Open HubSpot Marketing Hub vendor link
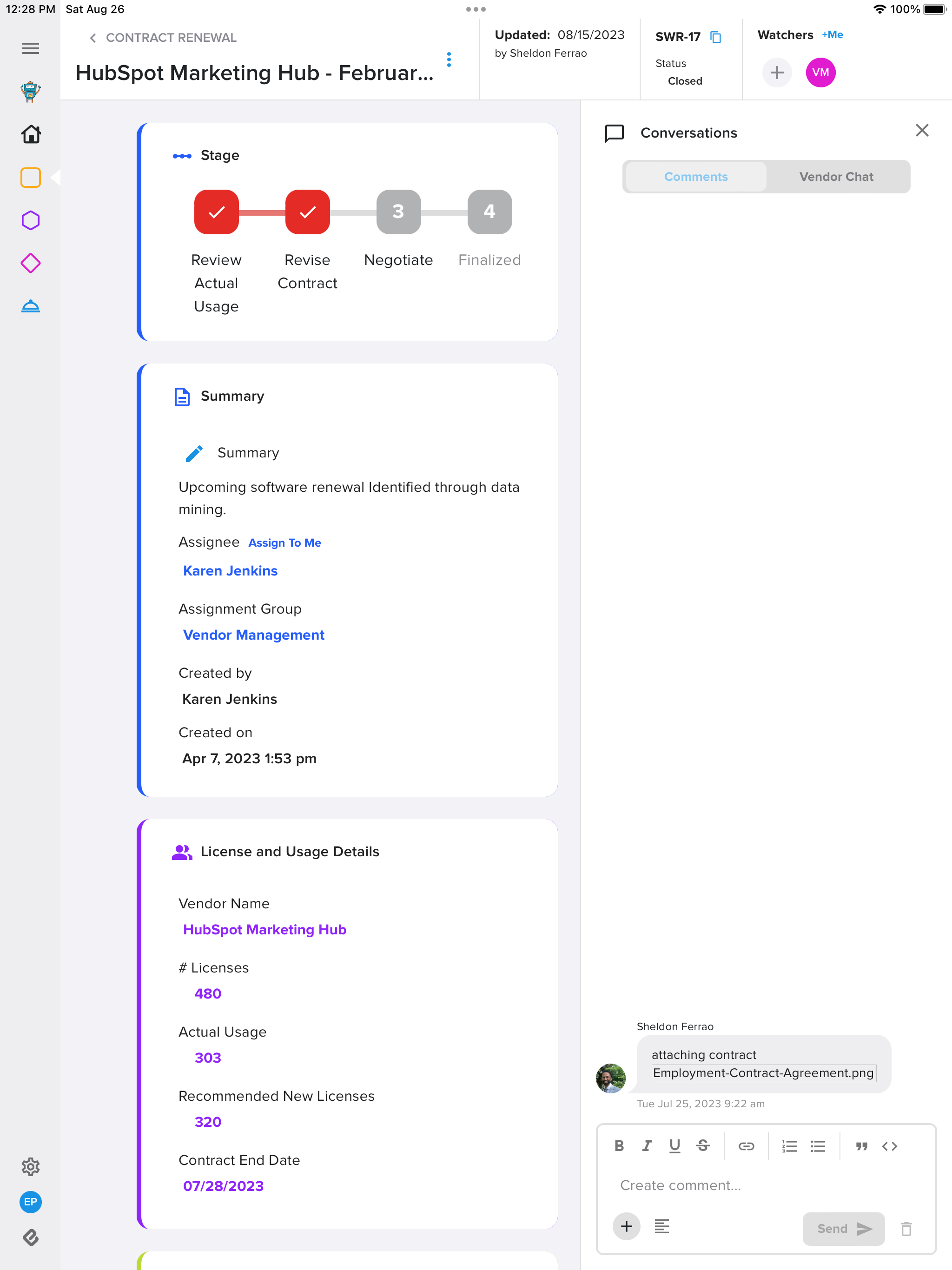The width and height of the screenshot is (952, 1270). (x=264, y=930)
